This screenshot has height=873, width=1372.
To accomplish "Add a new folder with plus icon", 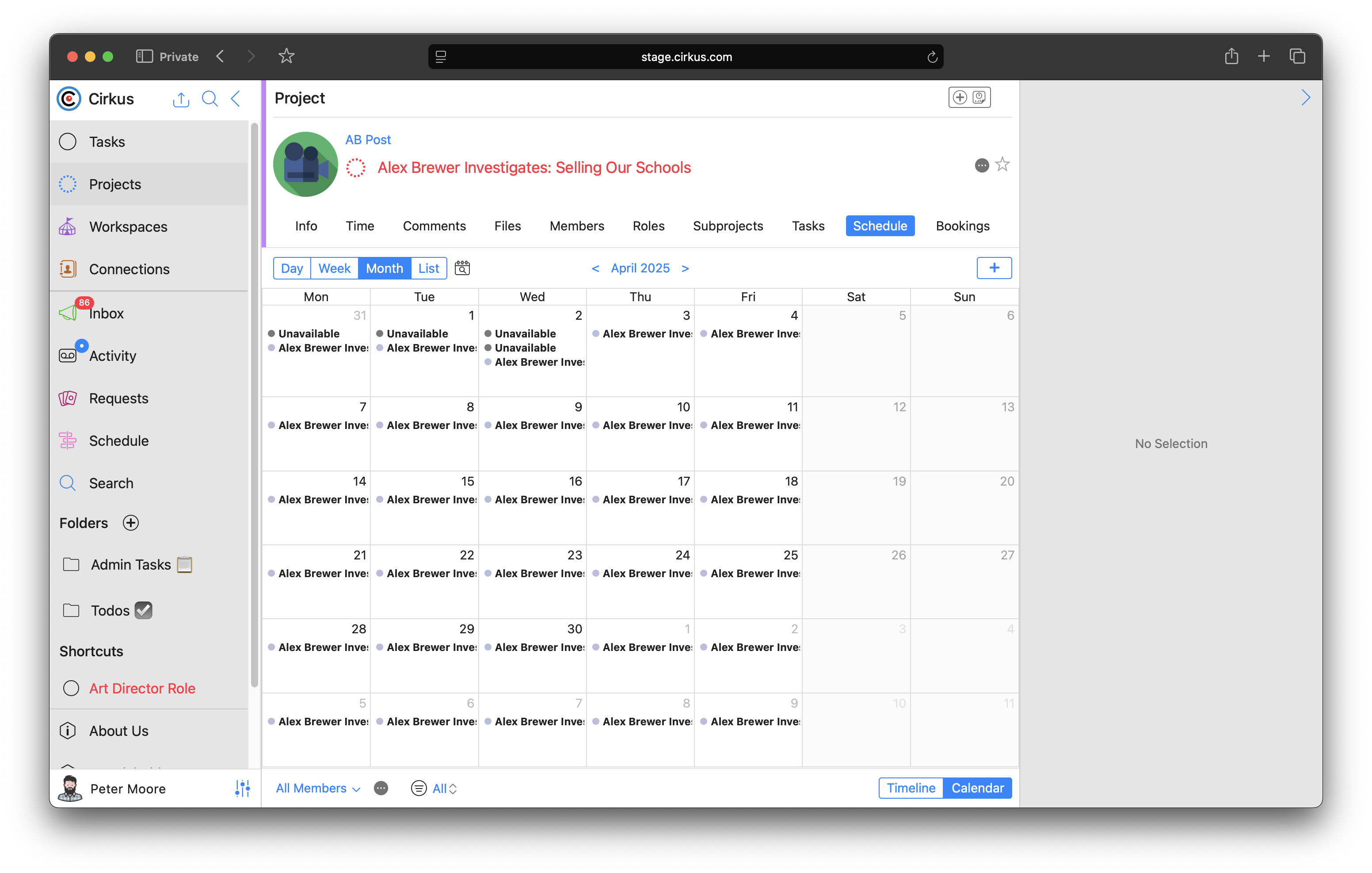I will point(131,523).
